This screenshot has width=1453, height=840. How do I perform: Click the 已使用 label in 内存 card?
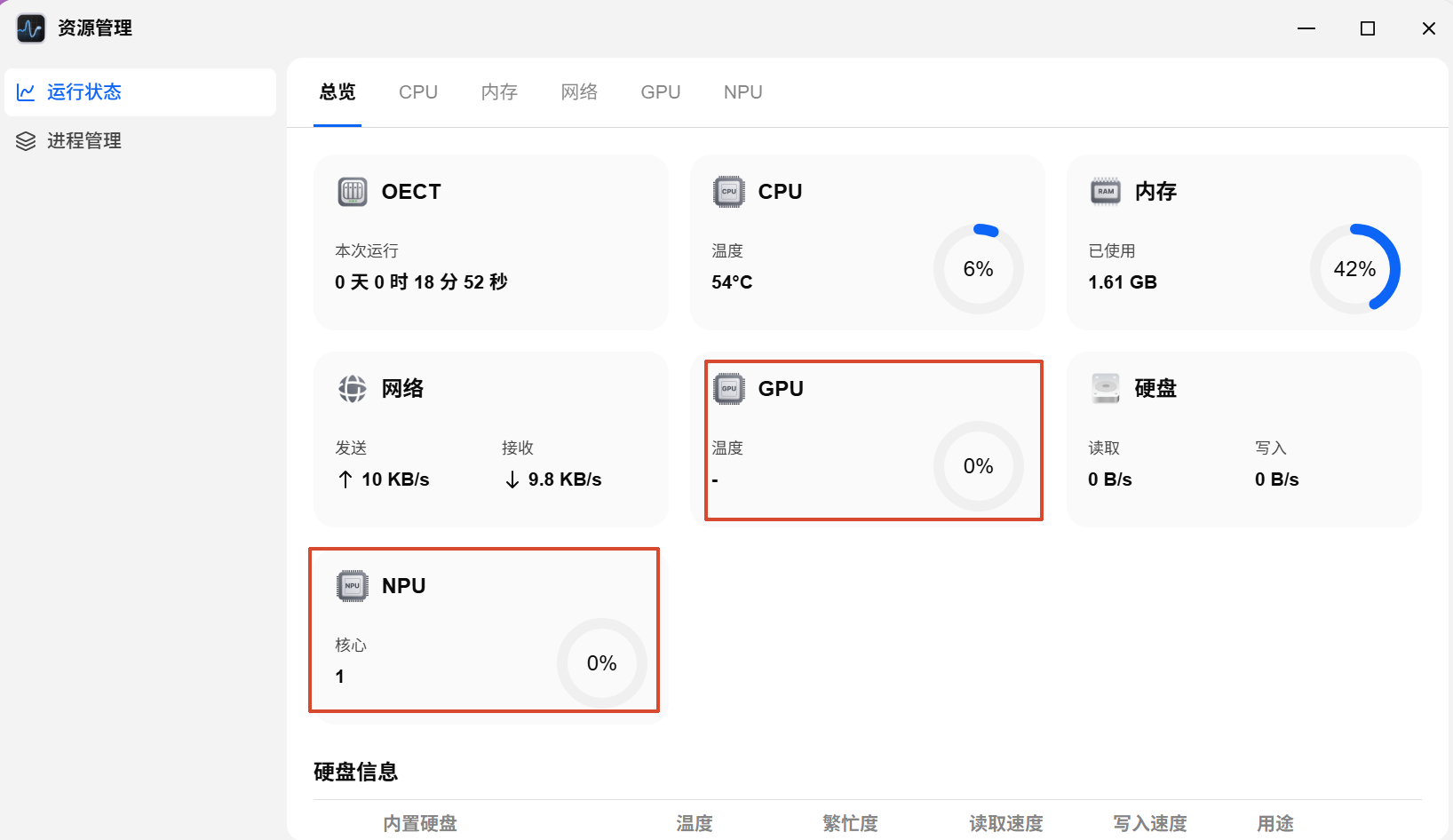[x=1112, y=251]
